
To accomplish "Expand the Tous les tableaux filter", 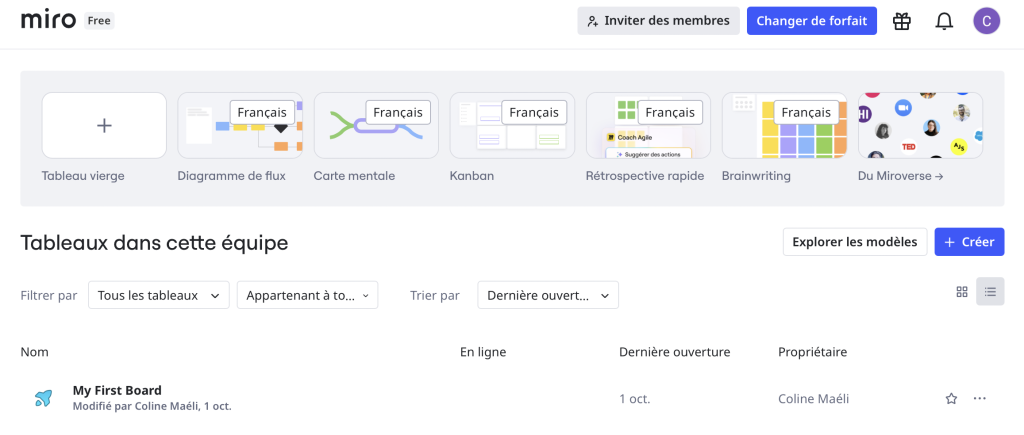I will click(x=158, y=295).
